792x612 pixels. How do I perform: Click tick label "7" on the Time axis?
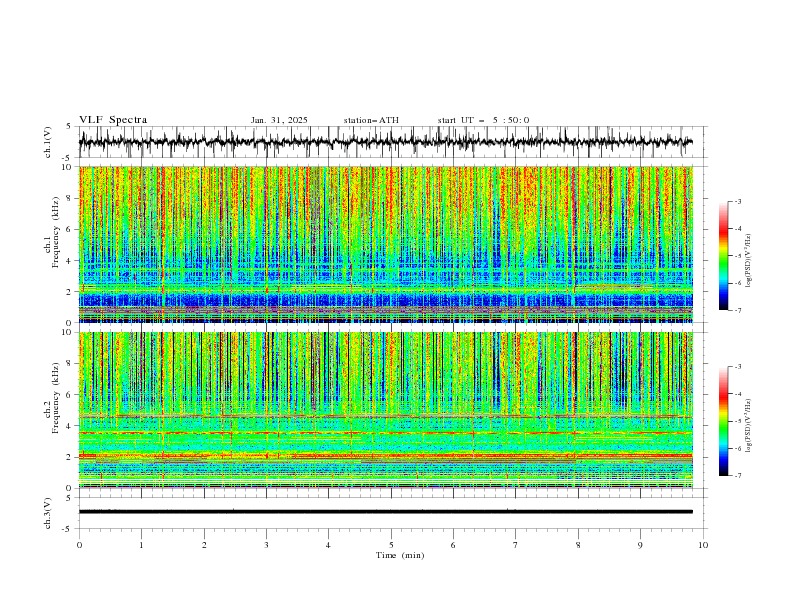pos(516,545)
